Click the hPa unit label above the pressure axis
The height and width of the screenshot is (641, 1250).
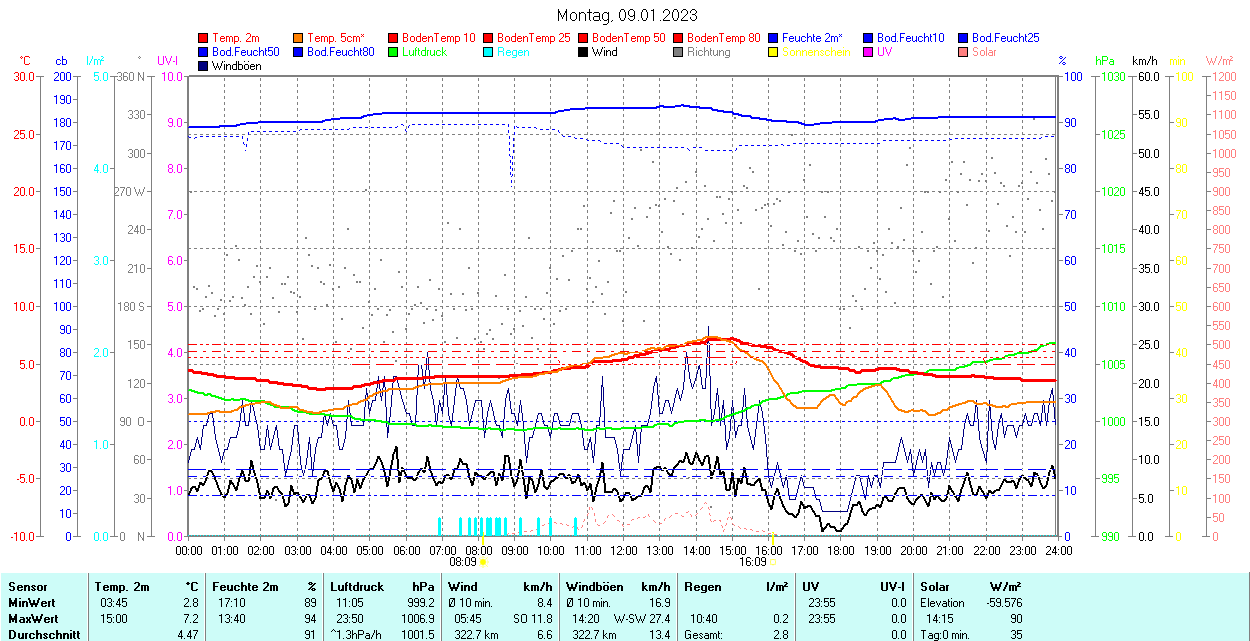1105,61
